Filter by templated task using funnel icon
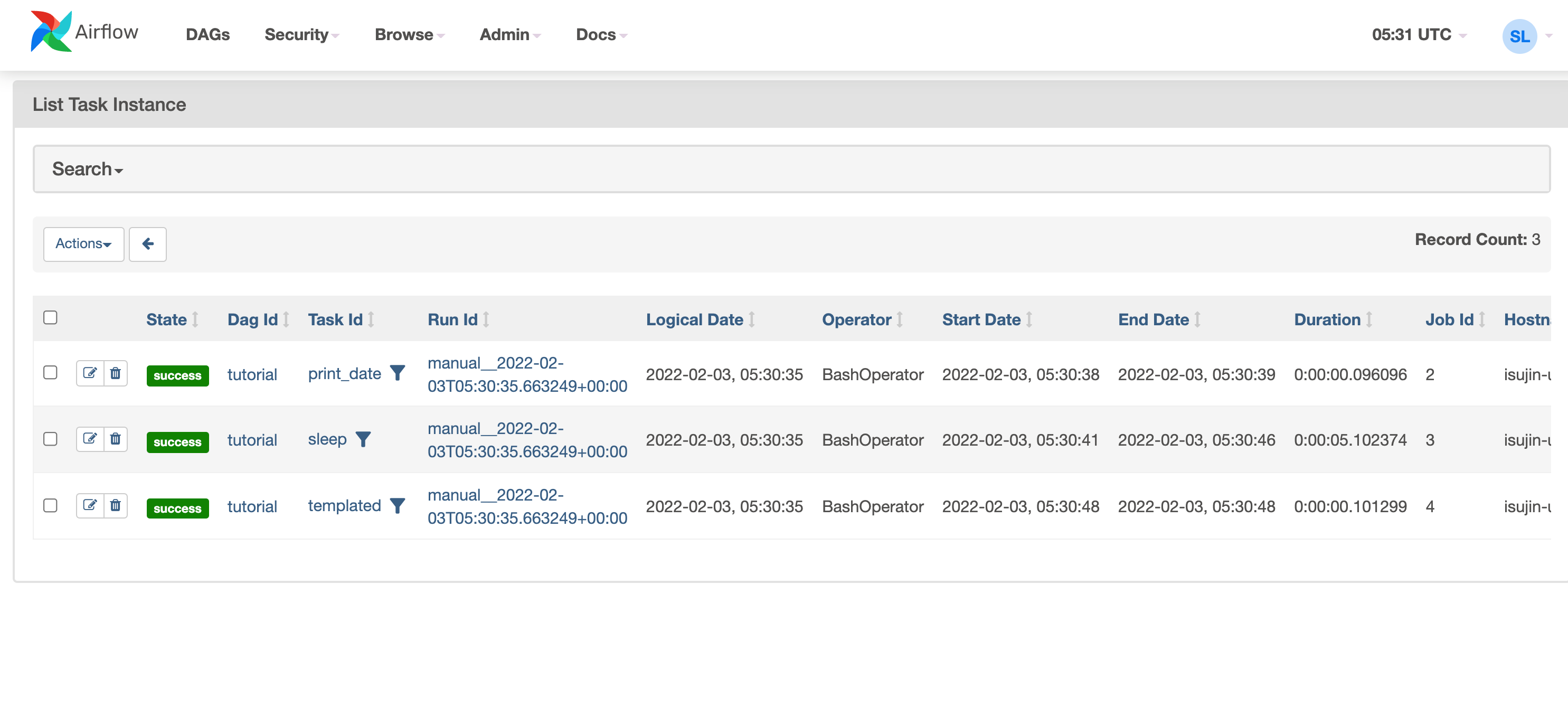 [398, 505]
